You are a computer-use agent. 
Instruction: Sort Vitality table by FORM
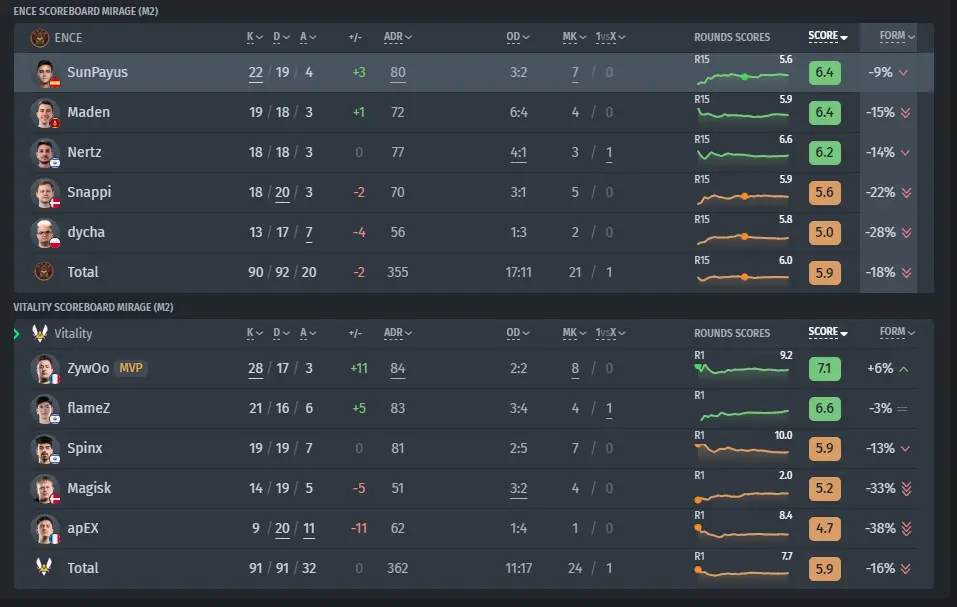pos(897,332)
